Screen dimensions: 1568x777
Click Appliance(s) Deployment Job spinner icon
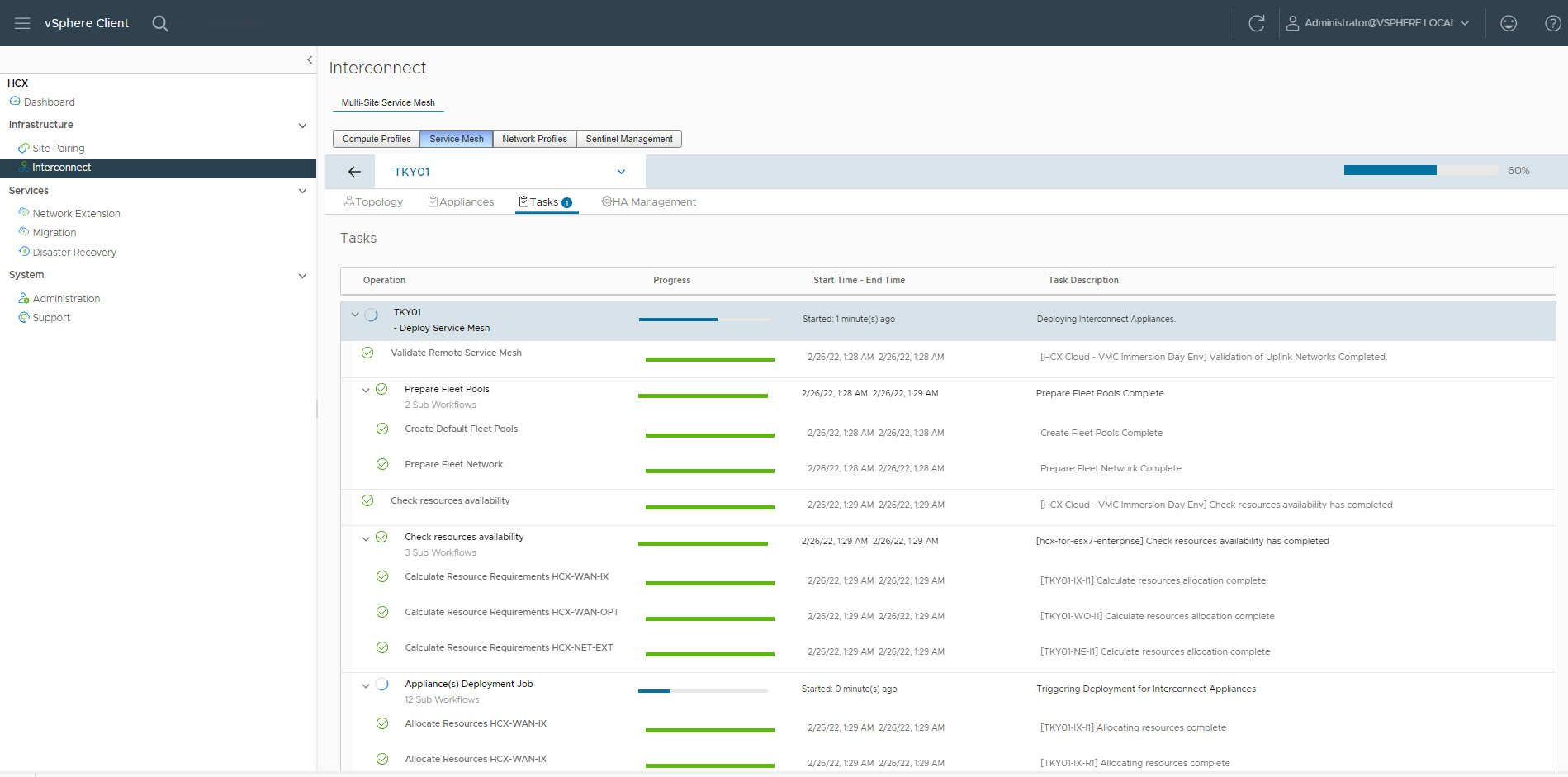pyautogui.click(x=382, y=684)
